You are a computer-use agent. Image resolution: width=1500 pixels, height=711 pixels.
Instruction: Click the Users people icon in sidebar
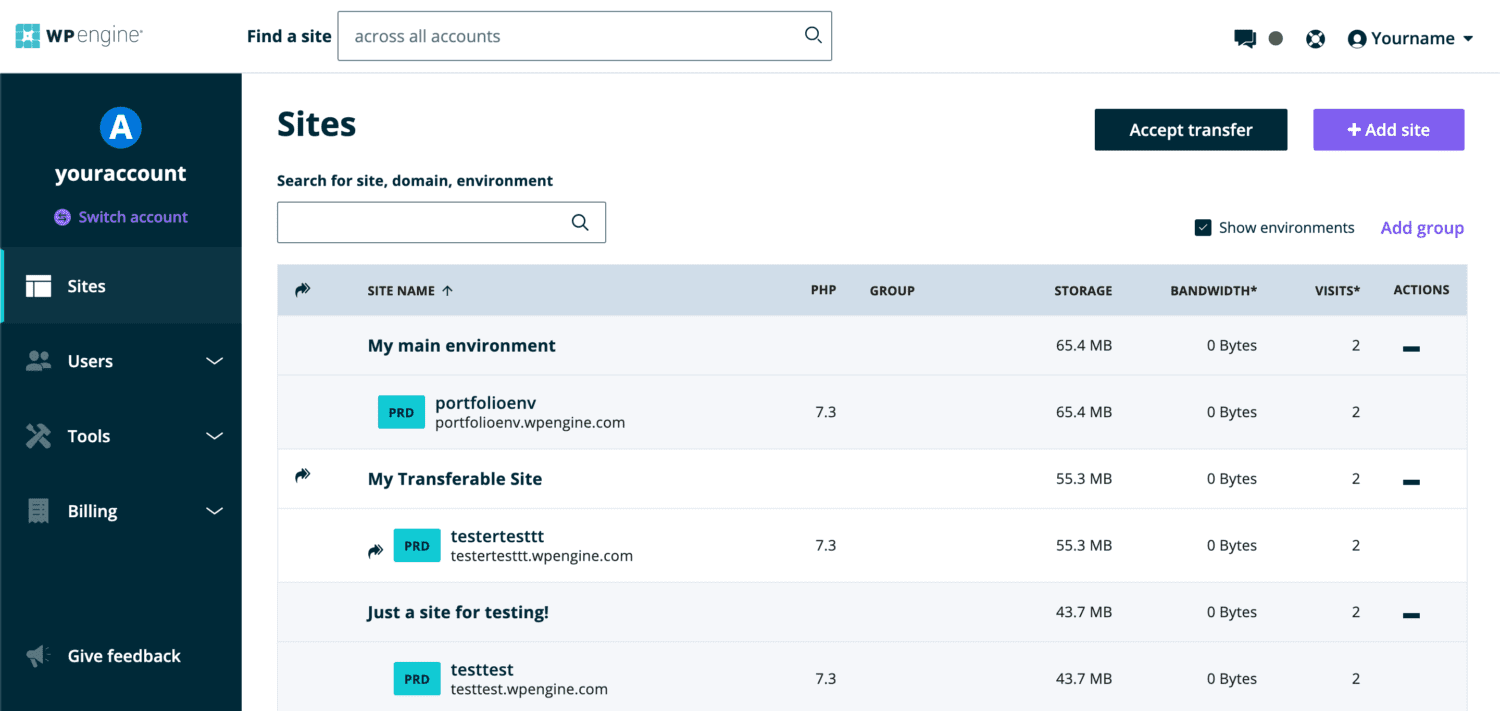point(38,361)
